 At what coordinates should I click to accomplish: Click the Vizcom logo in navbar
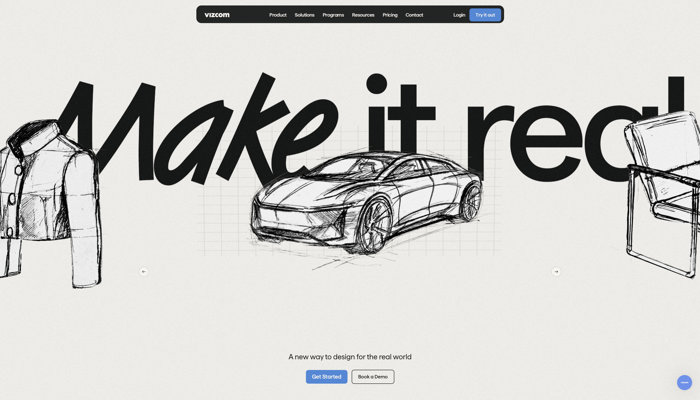217,15
